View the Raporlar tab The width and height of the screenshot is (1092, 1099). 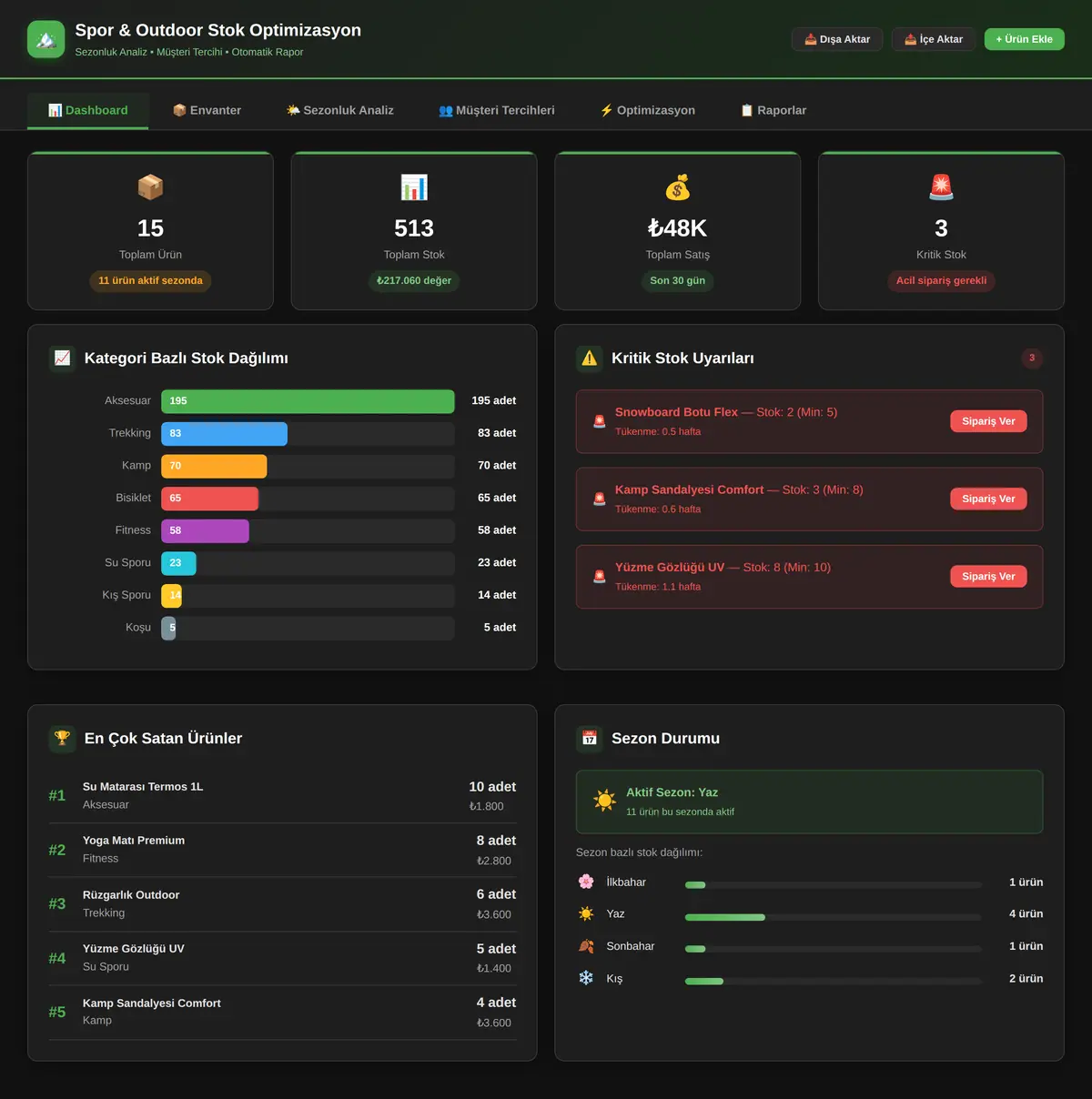point(773,110)
